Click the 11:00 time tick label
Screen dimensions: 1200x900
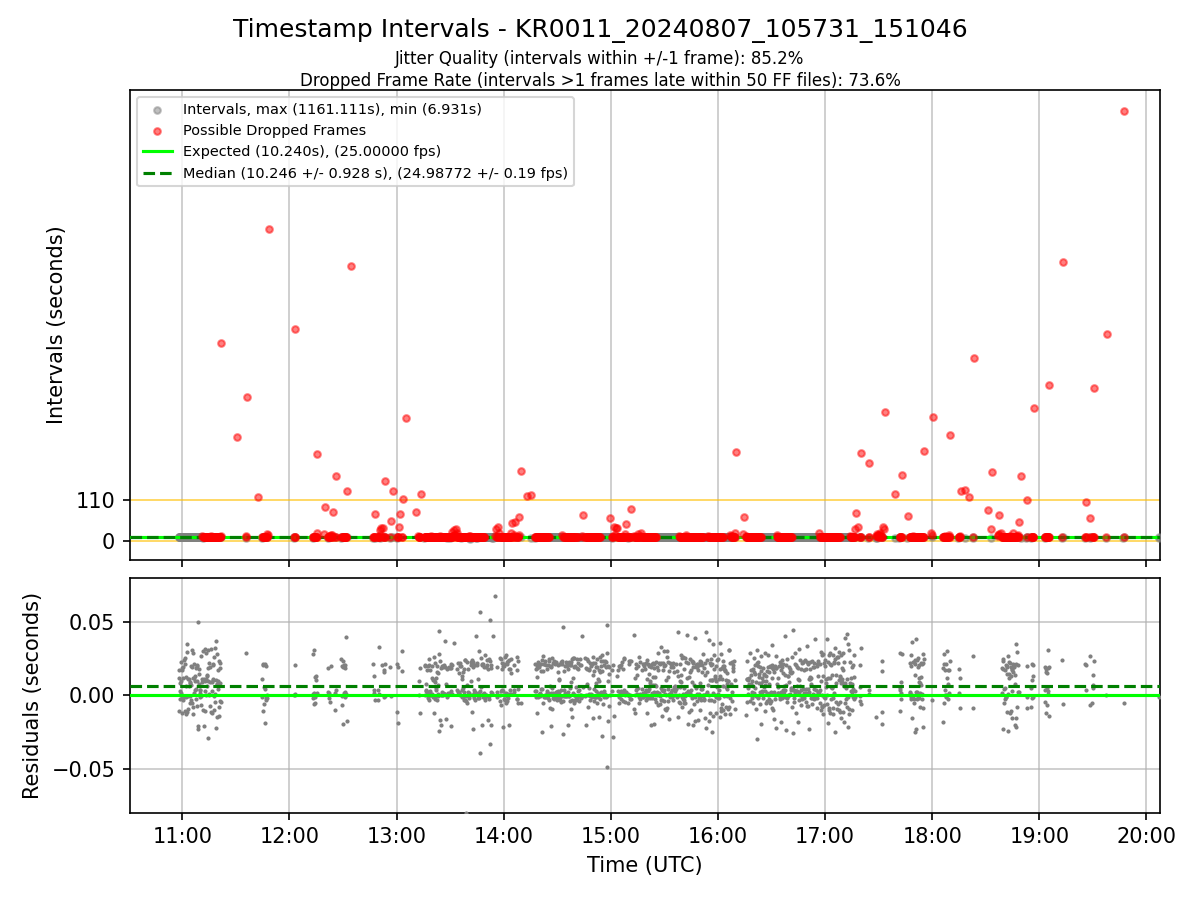[x=181, y=834]
